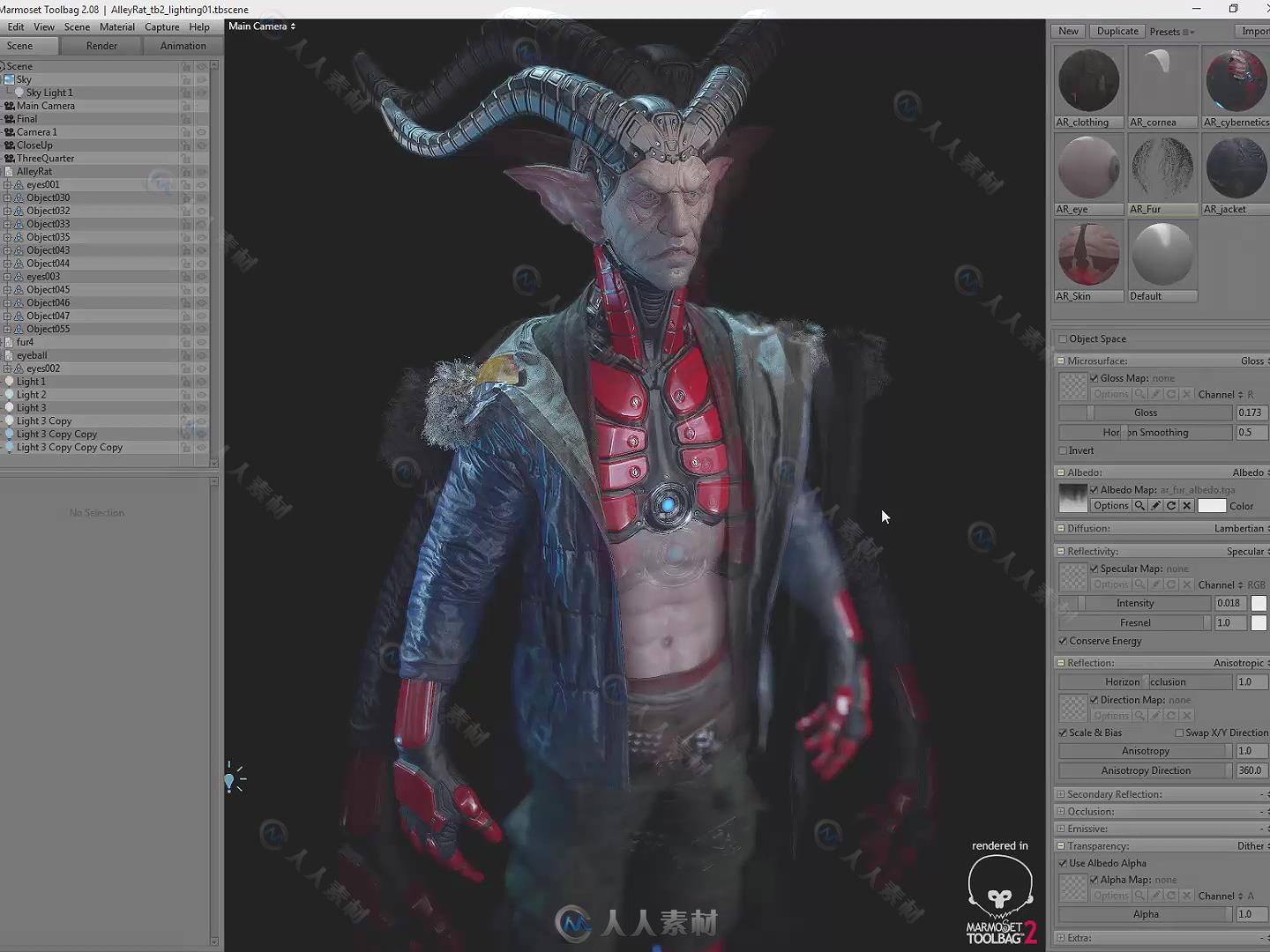This screenshot has width=1270, height=952.
Task: Collapse the Microsurface section
Action: tap(1061, 361)
